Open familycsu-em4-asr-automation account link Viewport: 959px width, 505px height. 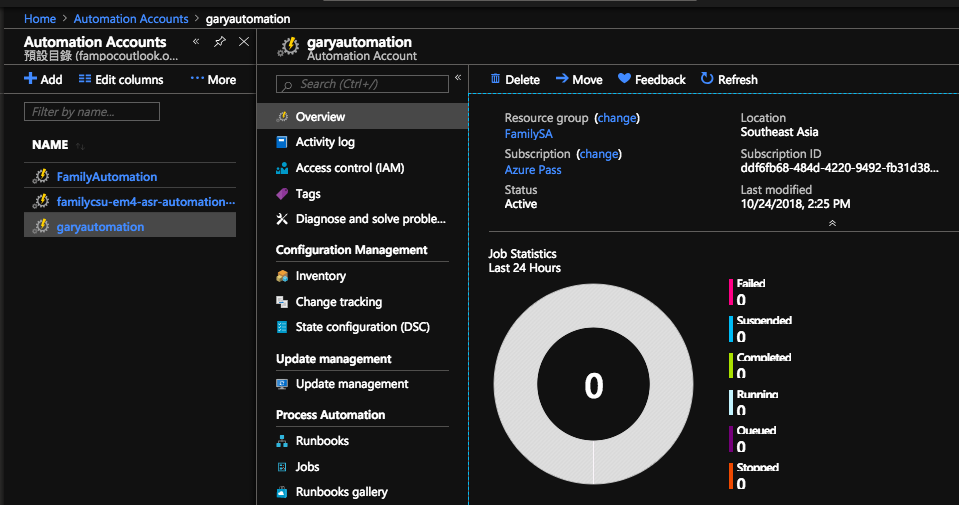146,201
